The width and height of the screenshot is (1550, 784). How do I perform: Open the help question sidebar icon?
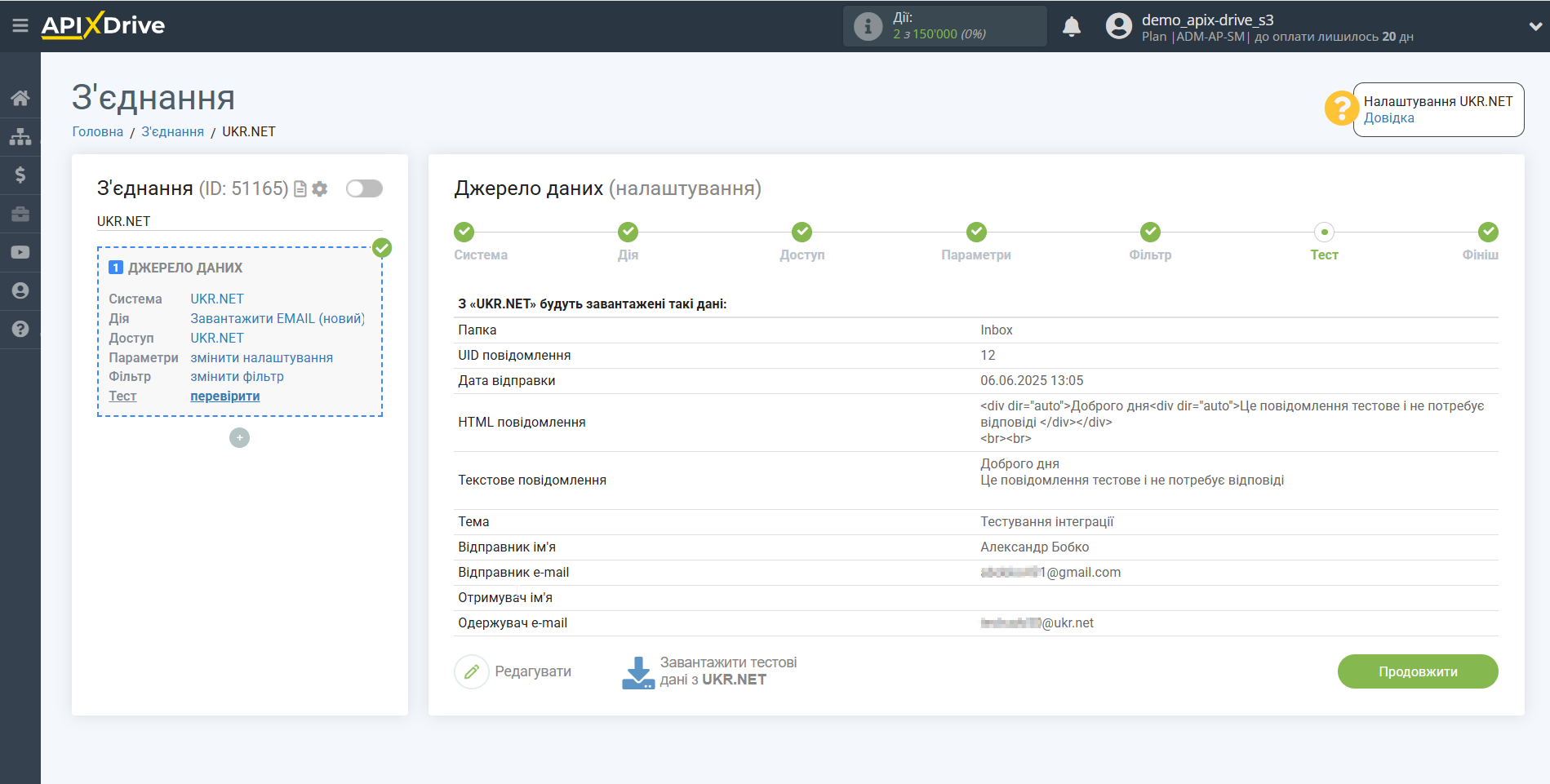(x=20, y=329)
